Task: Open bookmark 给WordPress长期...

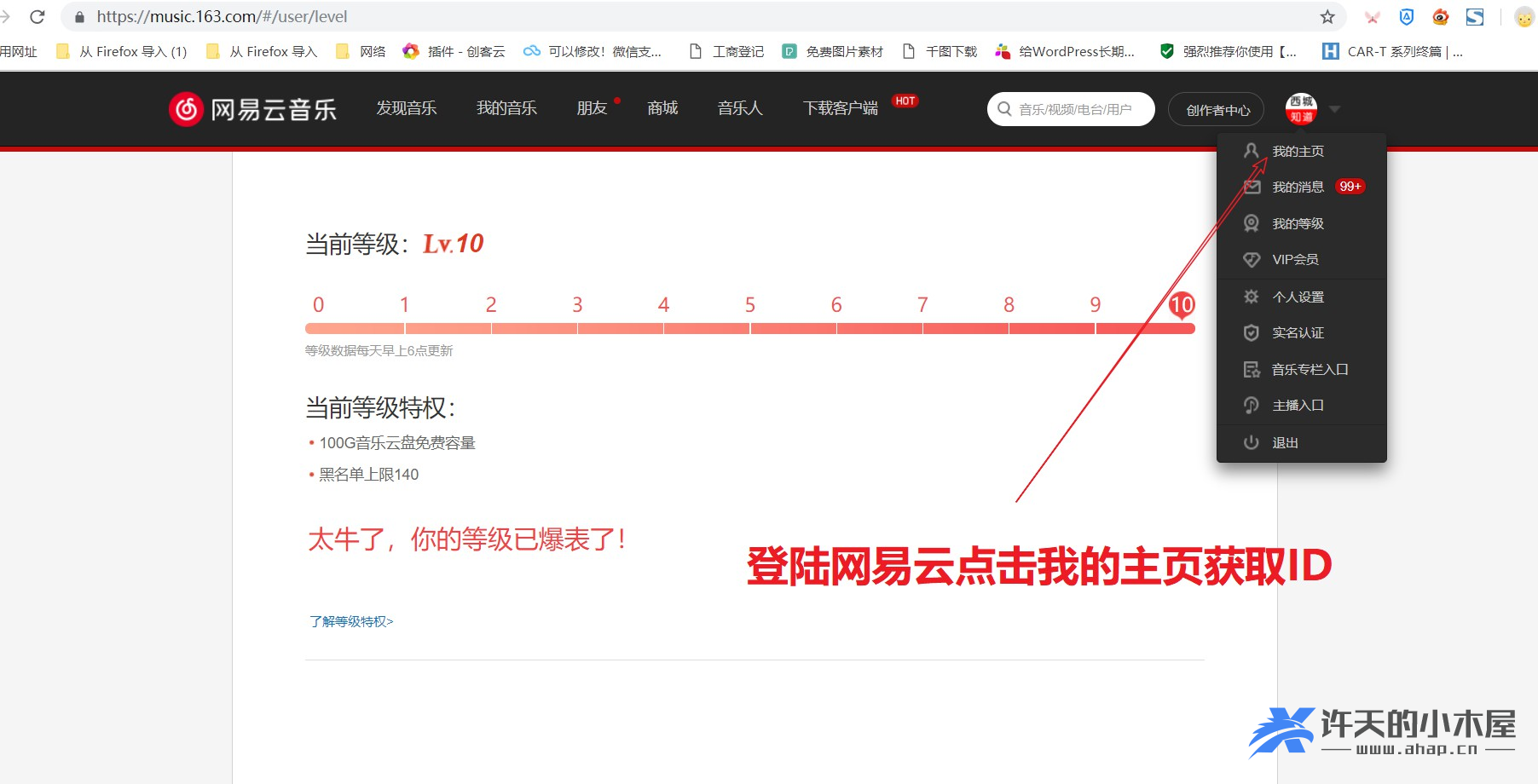Action: [x=1065, y=51]
